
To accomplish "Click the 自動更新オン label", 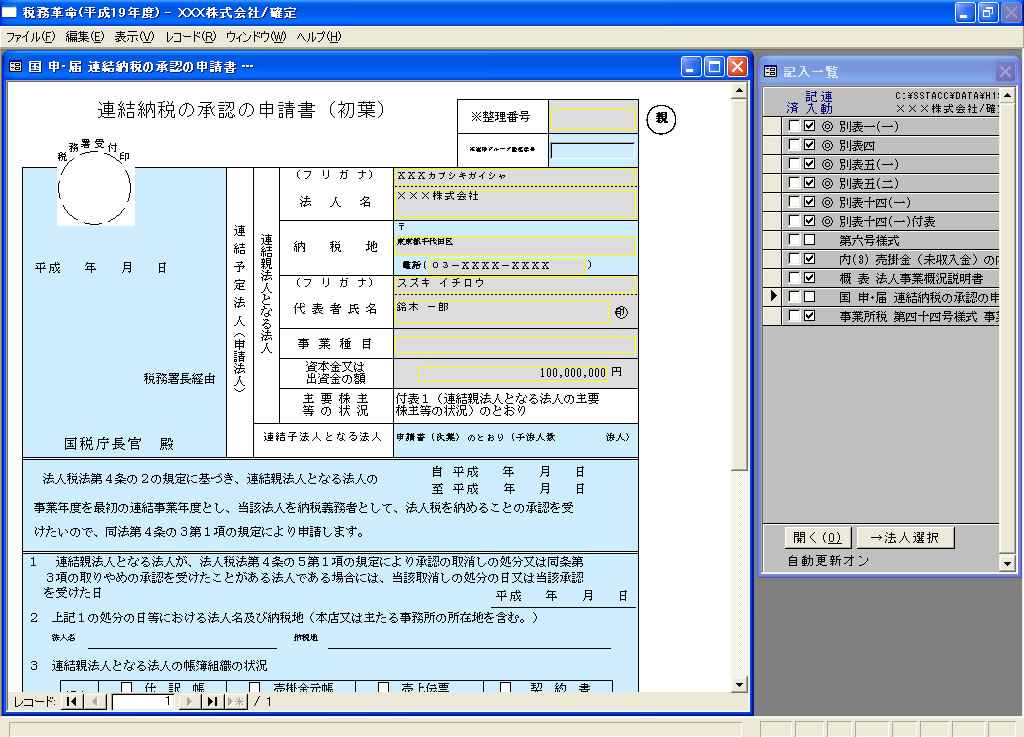I will click(828, 561).
